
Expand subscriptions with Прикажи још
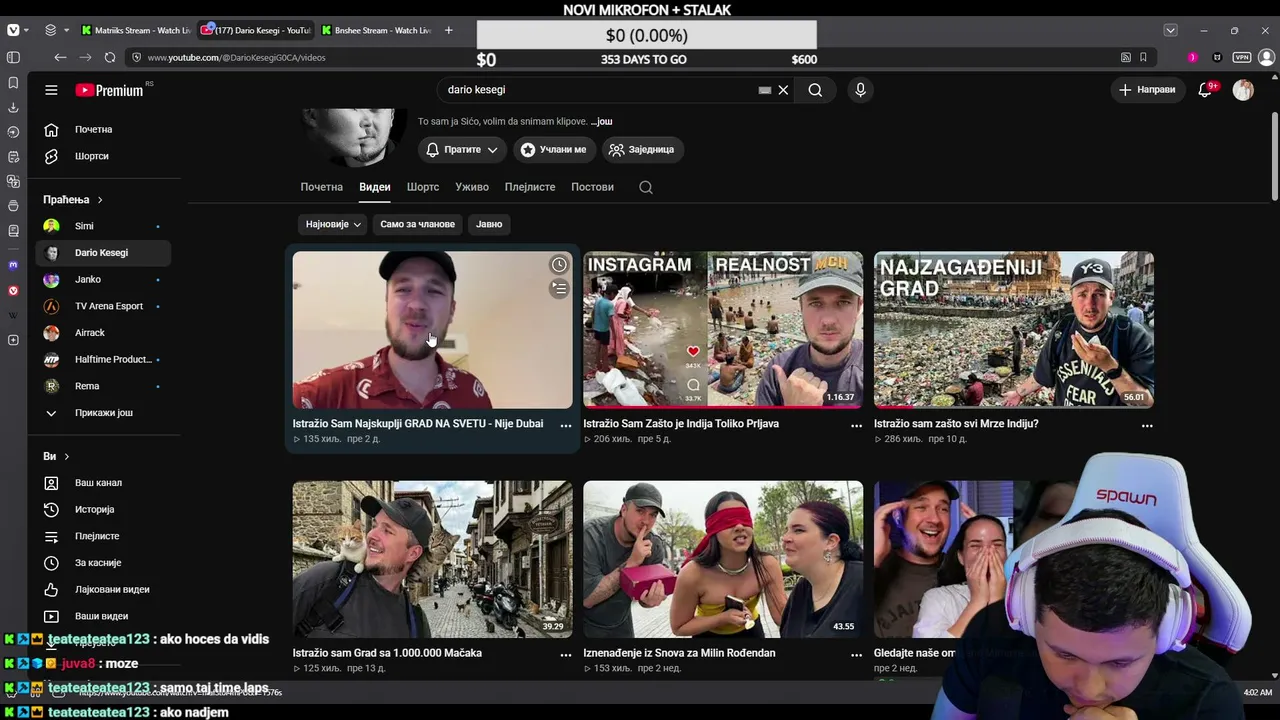pyautogui.click(x=103, y=413)
